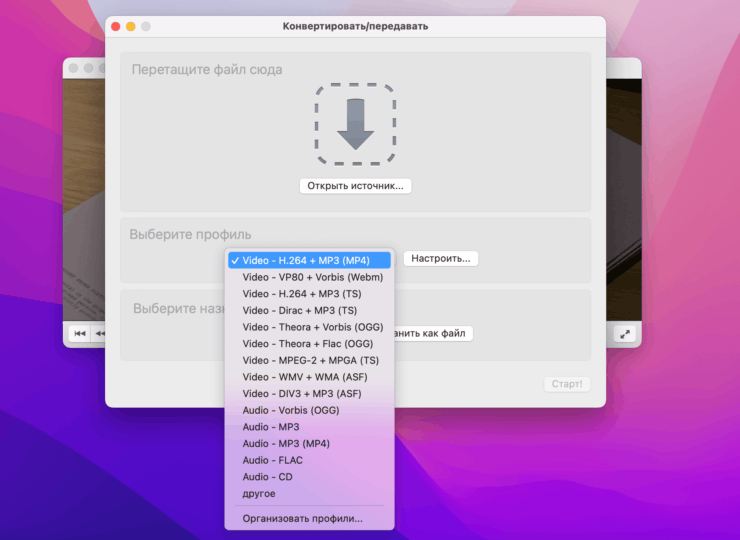
Task: Open Организовать профили... menu entry
Action: 309,518
